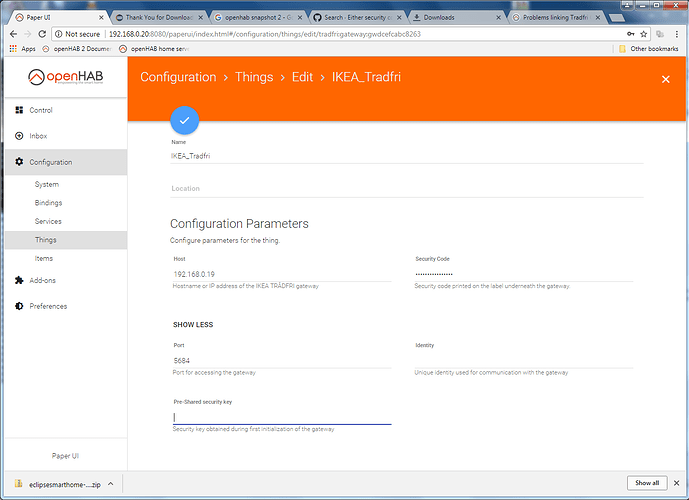The width and height of the screenshot is (689, 500).
Task: Click the Configuration gear icon
Action: pyautogui.click(x=19, y=162)
